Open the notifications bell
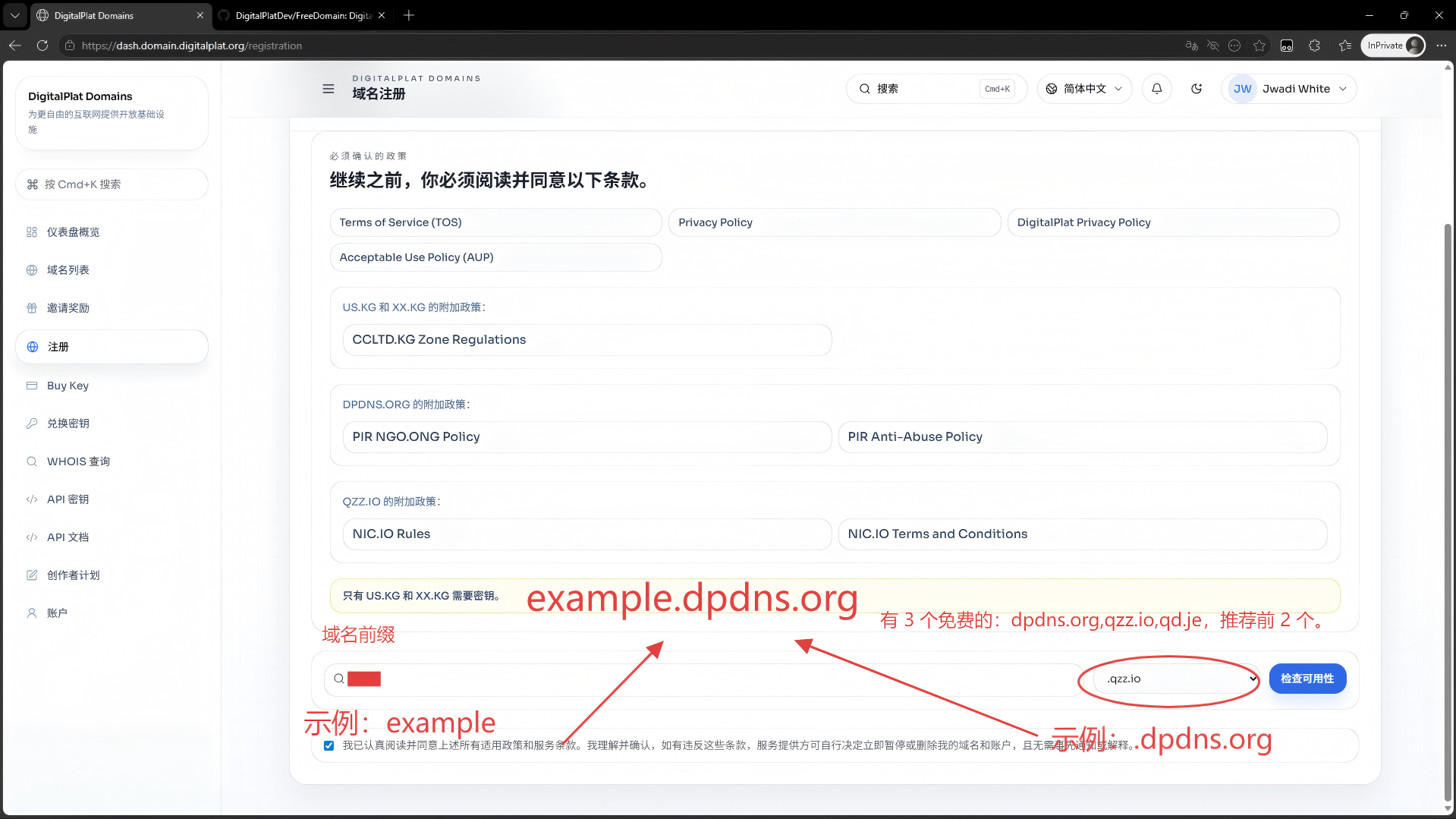 1156,89
